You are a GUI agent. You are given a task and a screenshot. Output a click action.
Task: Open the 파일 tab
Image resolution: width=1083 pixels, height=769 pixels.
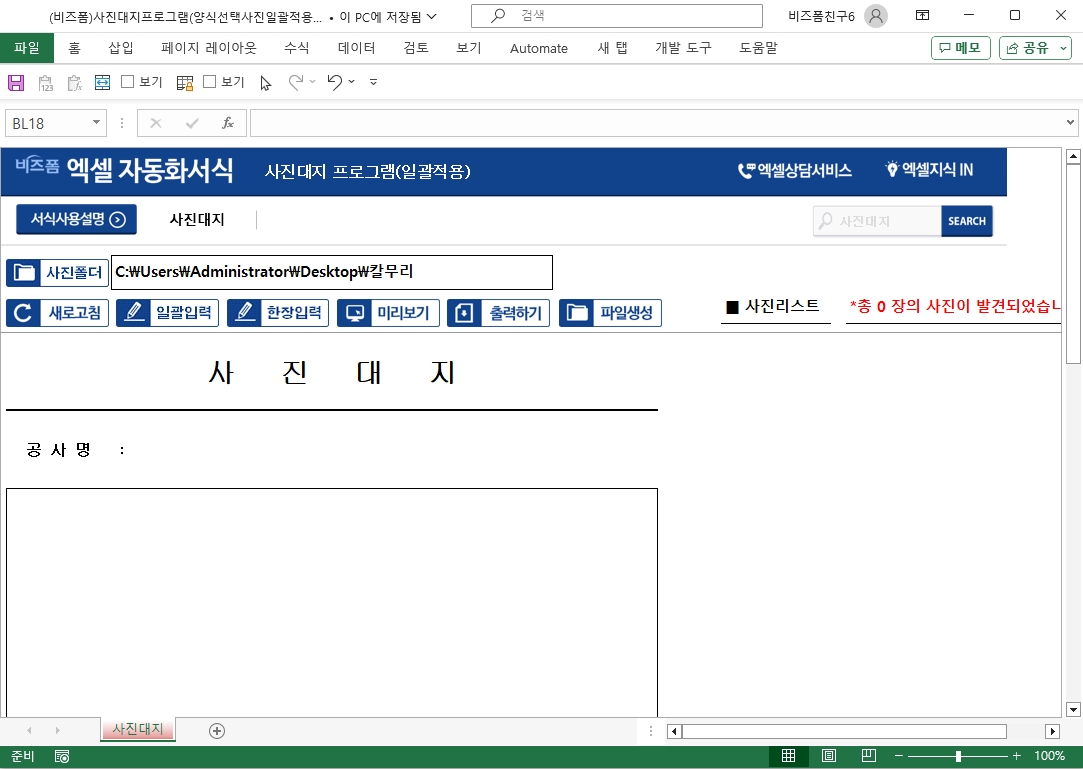[x=27, y=48]
